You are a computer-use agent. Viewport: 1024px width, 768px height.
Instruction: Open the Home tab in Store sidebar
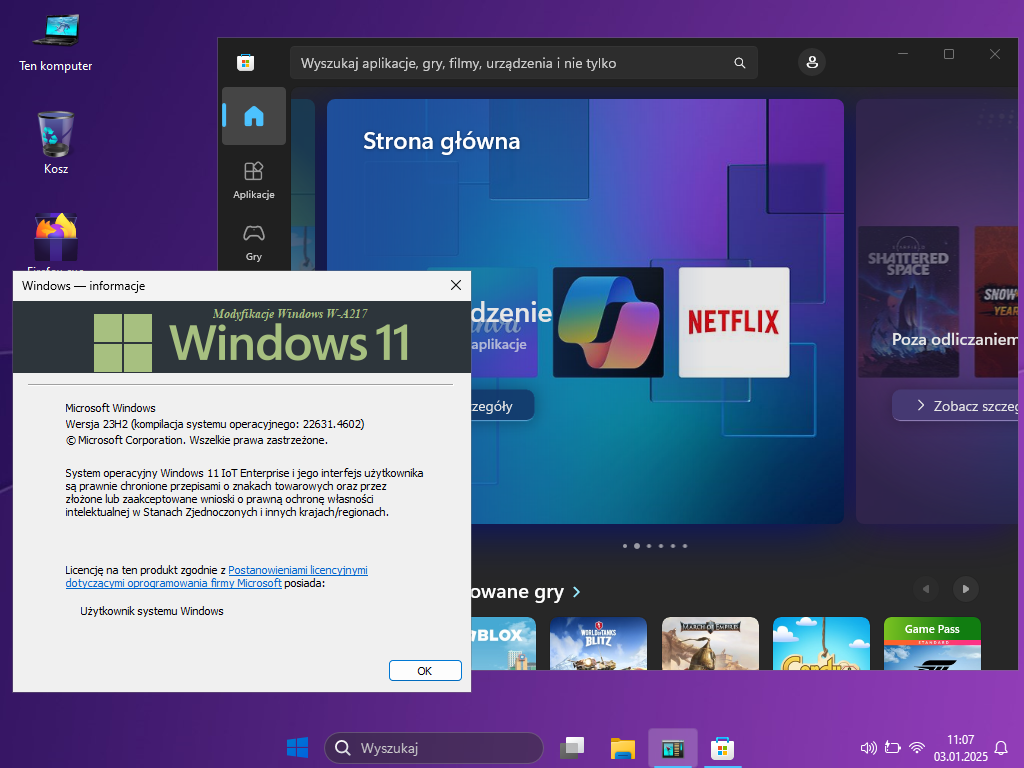point(254,116)
